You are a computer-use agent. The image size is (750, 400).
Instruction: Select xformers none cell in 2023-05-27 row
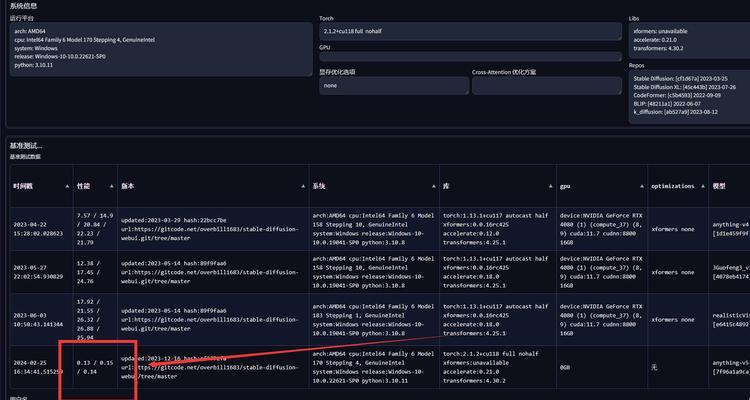(x=678, y=272)
